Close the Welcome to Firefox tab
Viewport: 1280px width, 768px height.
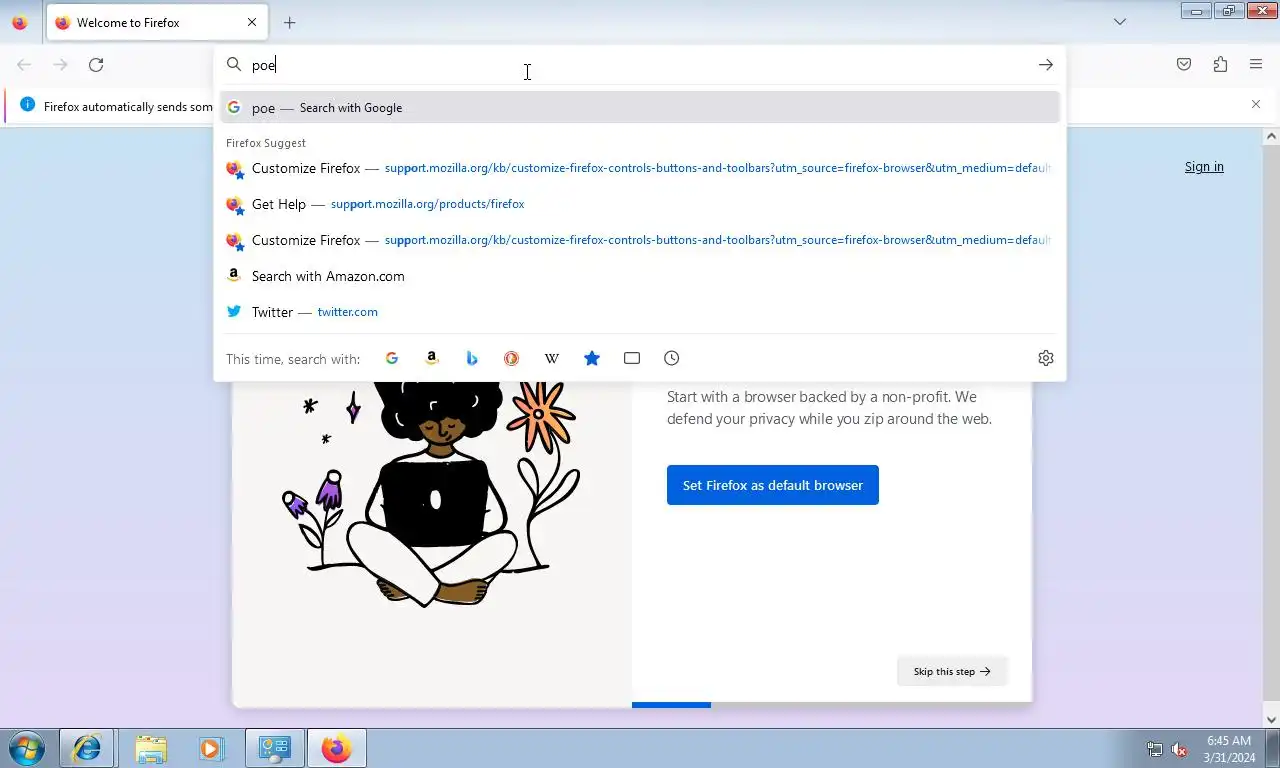252,22
